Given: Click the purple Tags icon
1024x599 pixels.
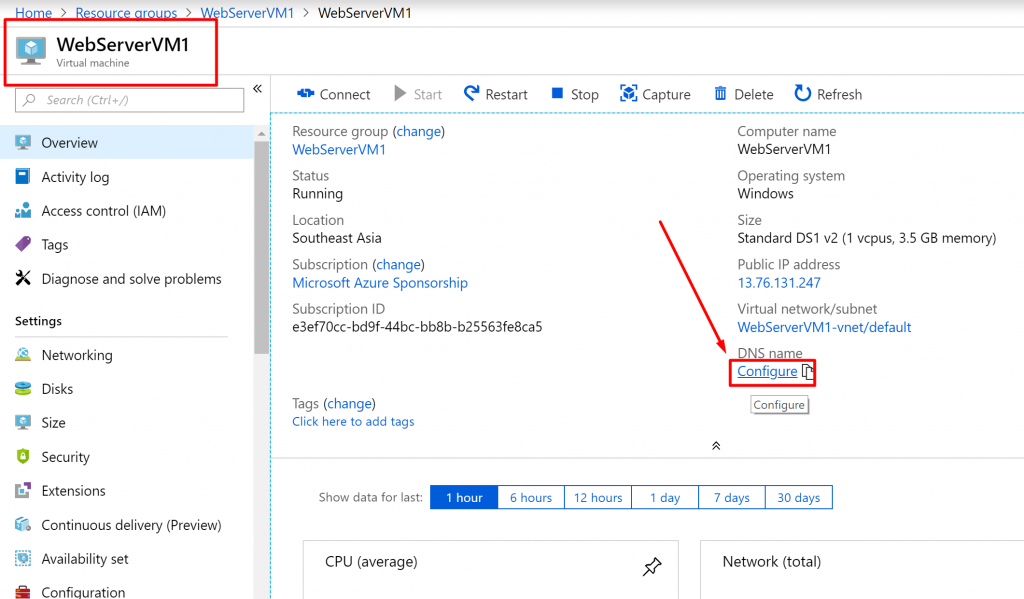Looking at the screenshot, I should [x=23, y=244].
